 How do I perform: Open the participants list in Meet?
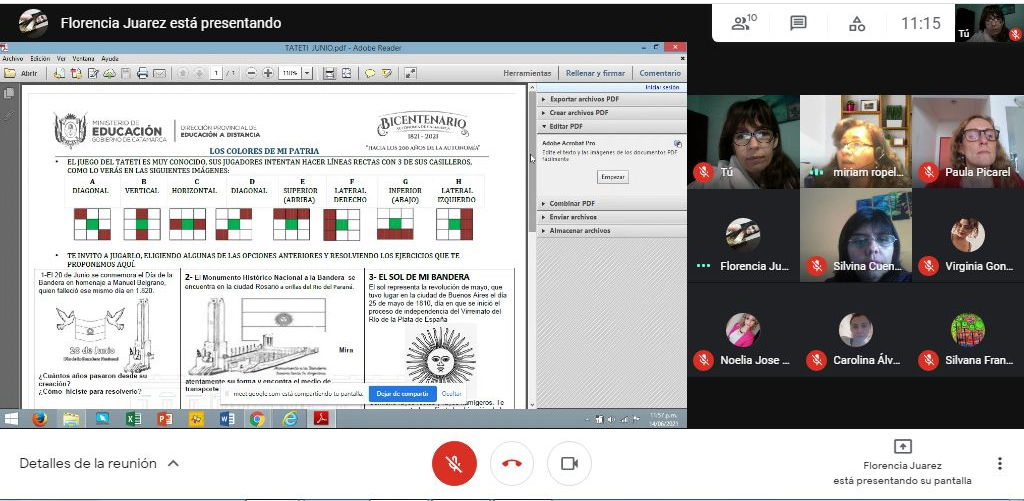[743, 24]
